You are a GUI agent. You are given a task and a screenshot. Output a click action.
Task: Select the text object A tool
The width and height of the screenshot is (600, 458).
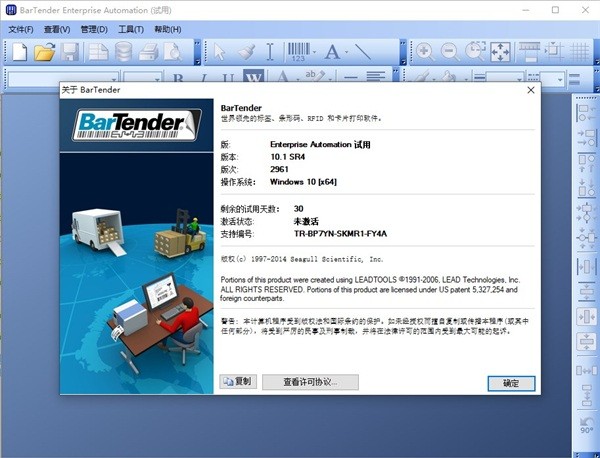click(x=332, y=51)
